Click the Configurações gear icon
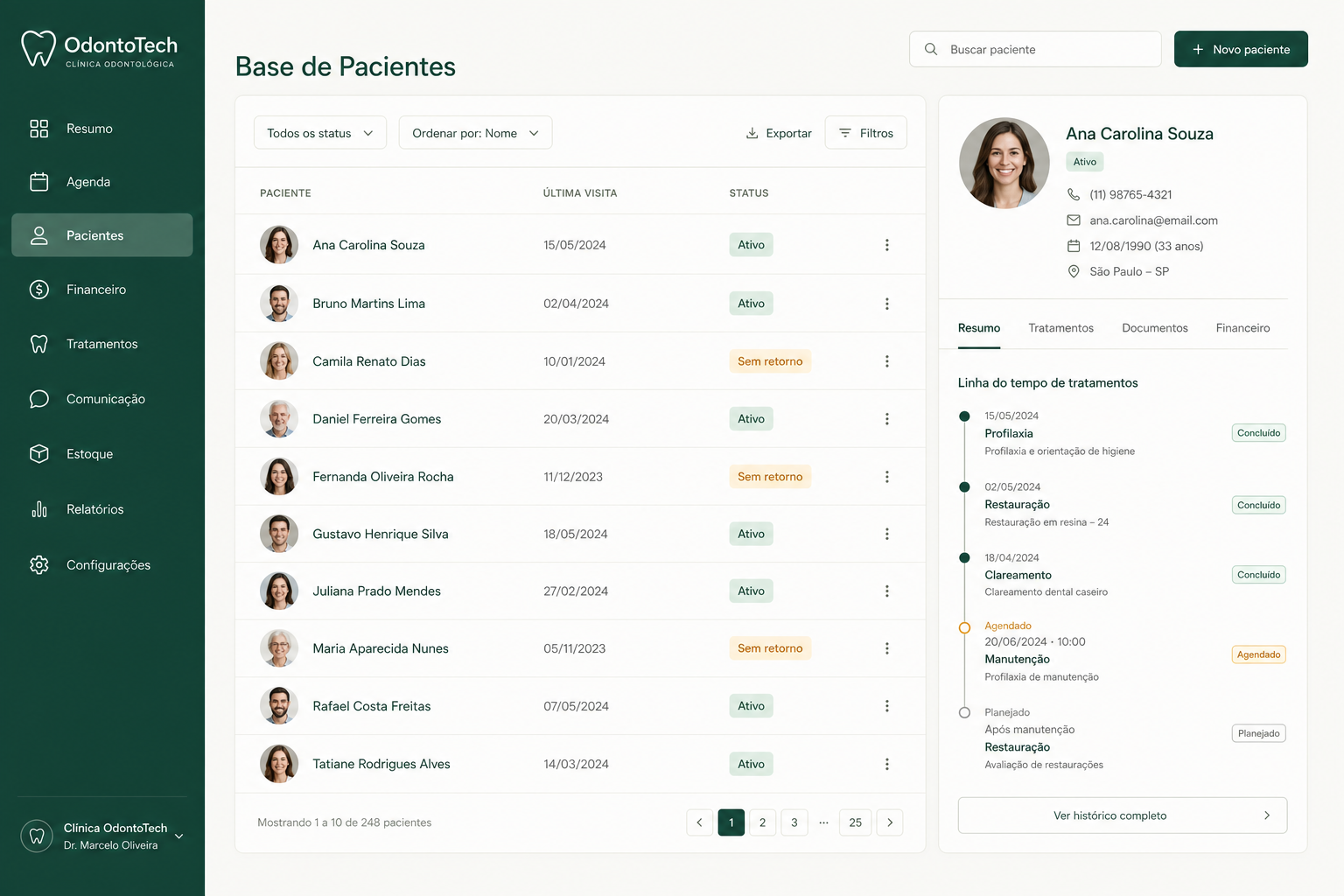The width and height of the screenshot is (1344, 896). [x=39, y=565]
